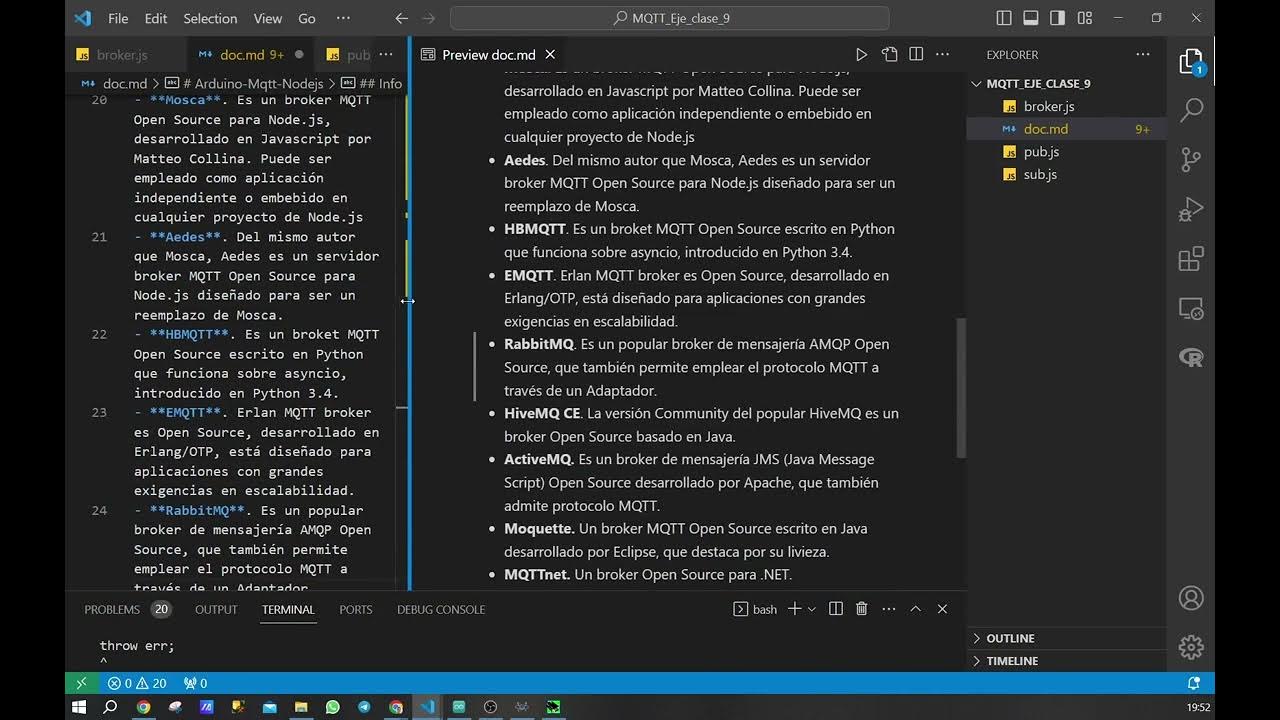Image resolution: width=1280 pixels, height=720 pixels.
Task: Open the Run and Debug view
Action: click(x=1191, y=209)
